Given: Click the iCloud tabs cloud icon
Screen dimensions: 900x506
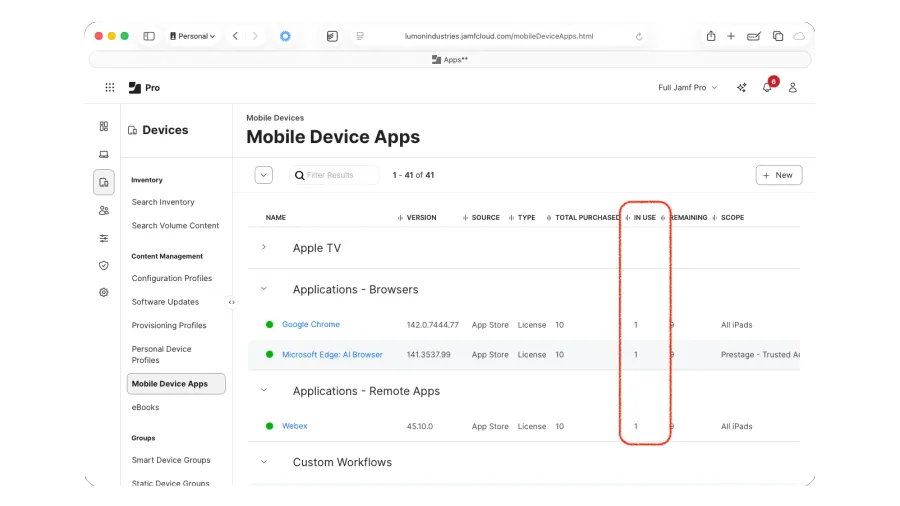Looking at the screenshot, I should [x=799, y=36].
